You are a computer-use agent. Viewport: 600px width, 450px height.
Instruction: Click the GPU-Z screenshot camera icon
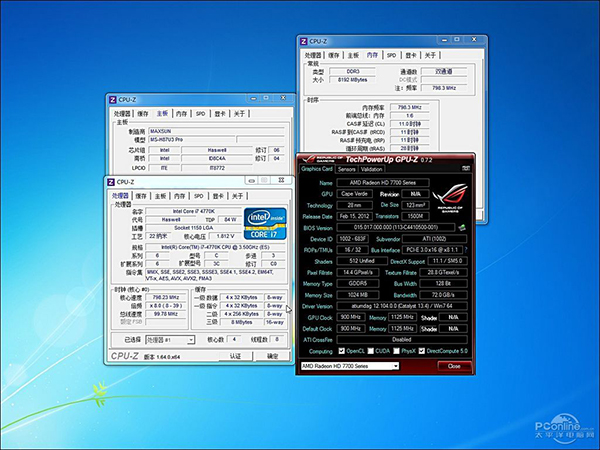(466, 168)
